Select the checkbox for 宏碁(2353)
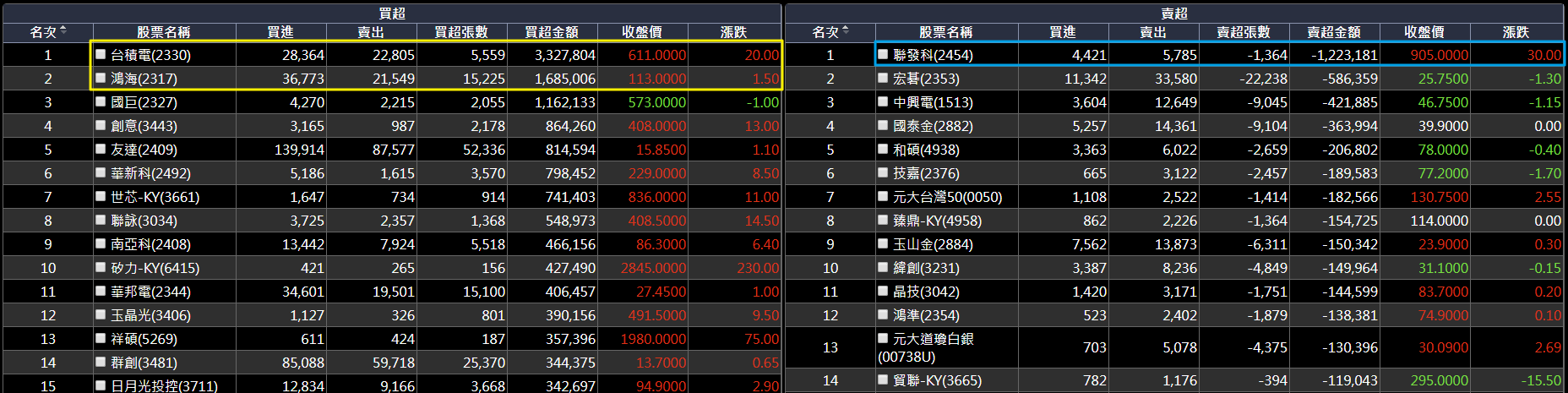This screenshot has width=1568, height=393. click(x=883, y=78)
